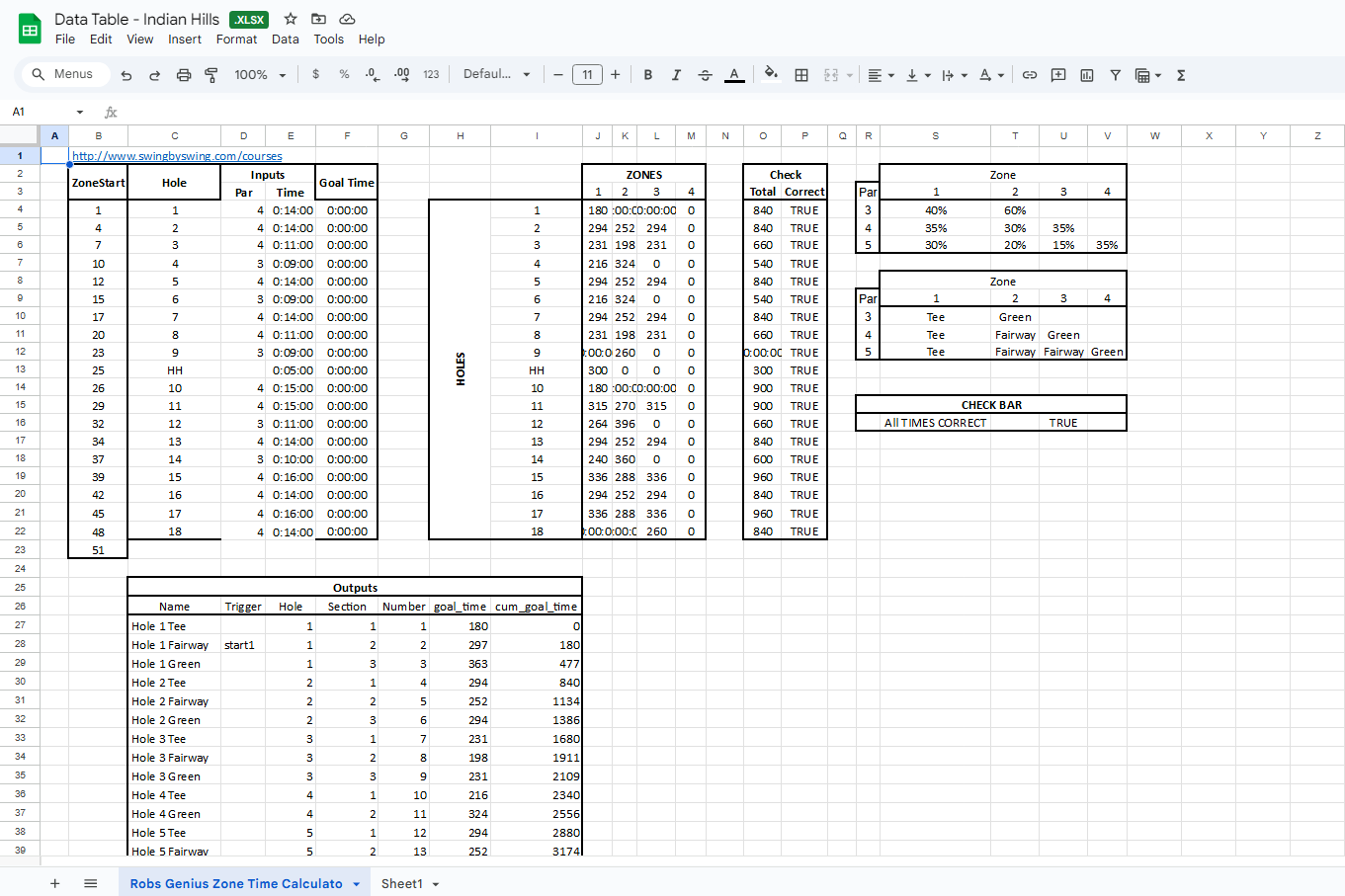Toggle strikethrough formatting
The image size is (1345, 896).
[705, 75]
